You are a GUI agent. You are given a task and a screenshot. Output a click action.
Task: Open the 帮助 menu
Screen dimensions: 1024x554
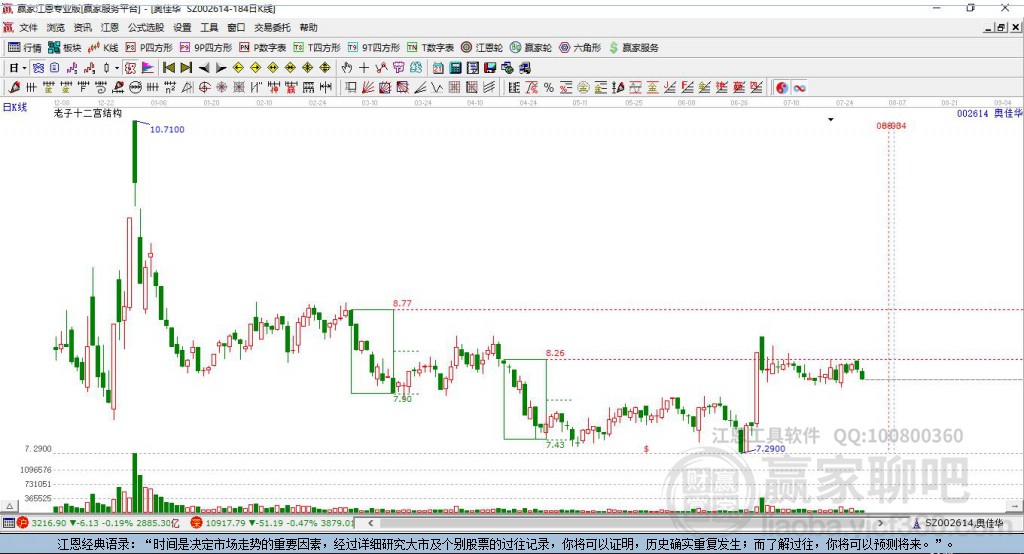308,27
